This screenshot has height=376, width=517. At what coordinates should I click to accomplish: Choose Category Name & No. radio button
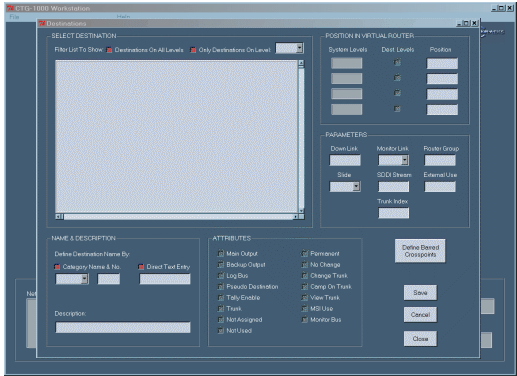(57, 267)
